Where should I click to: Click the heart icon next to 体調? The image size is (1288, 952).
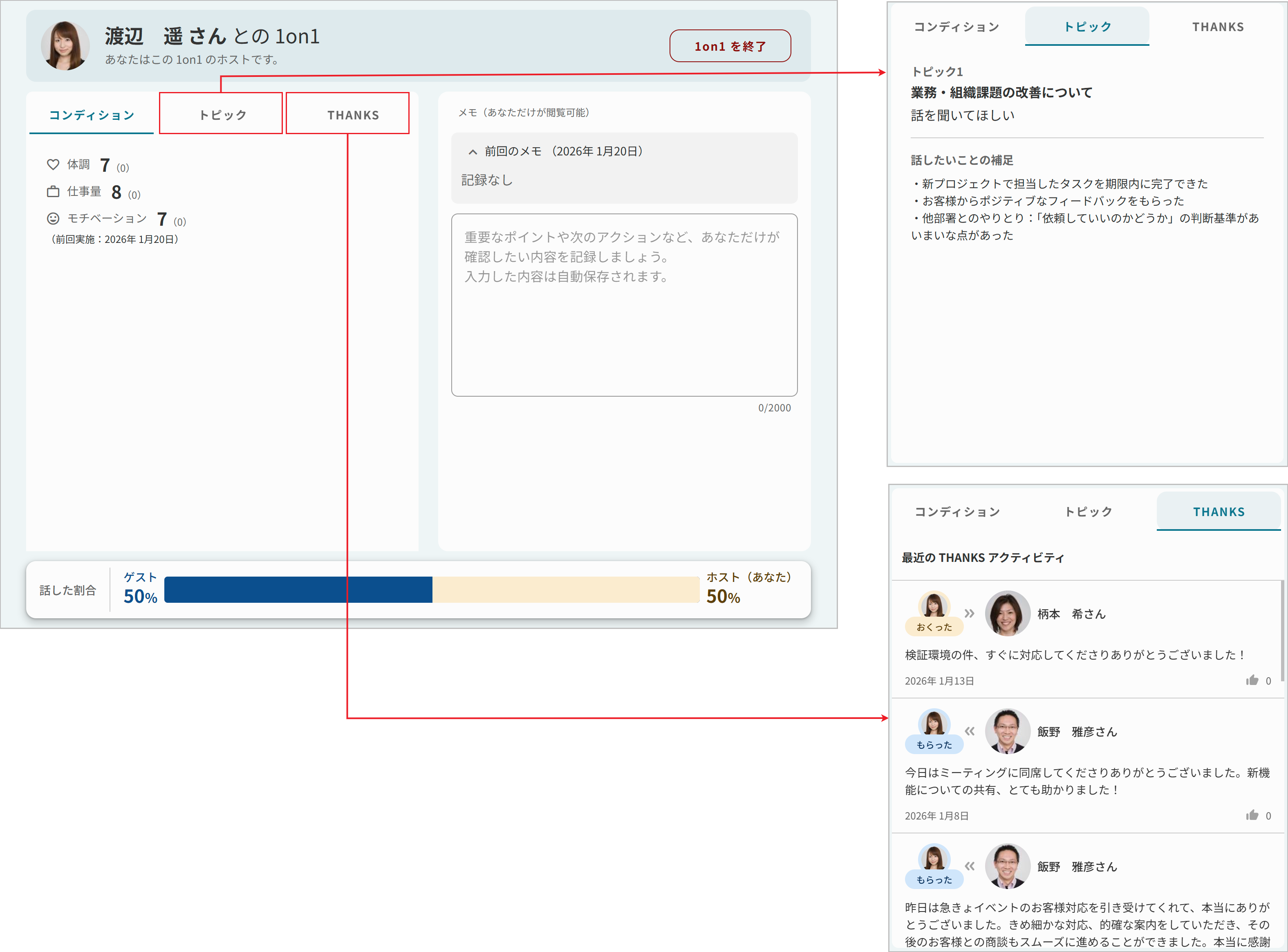click(x=53, y=165)
